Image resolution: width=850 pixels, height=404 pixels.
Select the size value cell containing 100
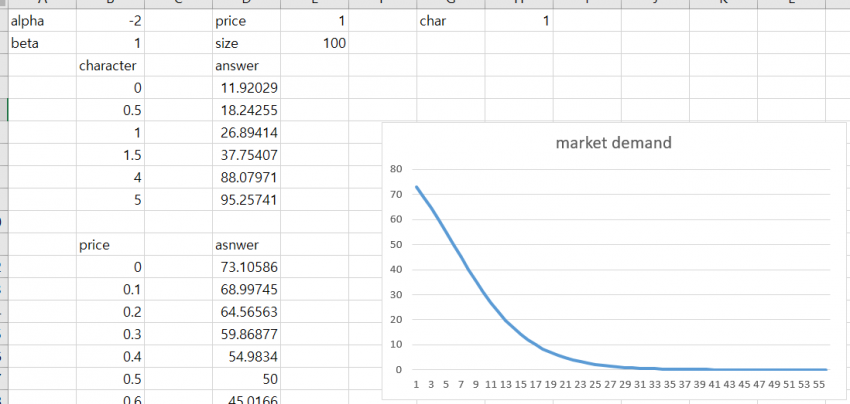[x=315, y=43]
